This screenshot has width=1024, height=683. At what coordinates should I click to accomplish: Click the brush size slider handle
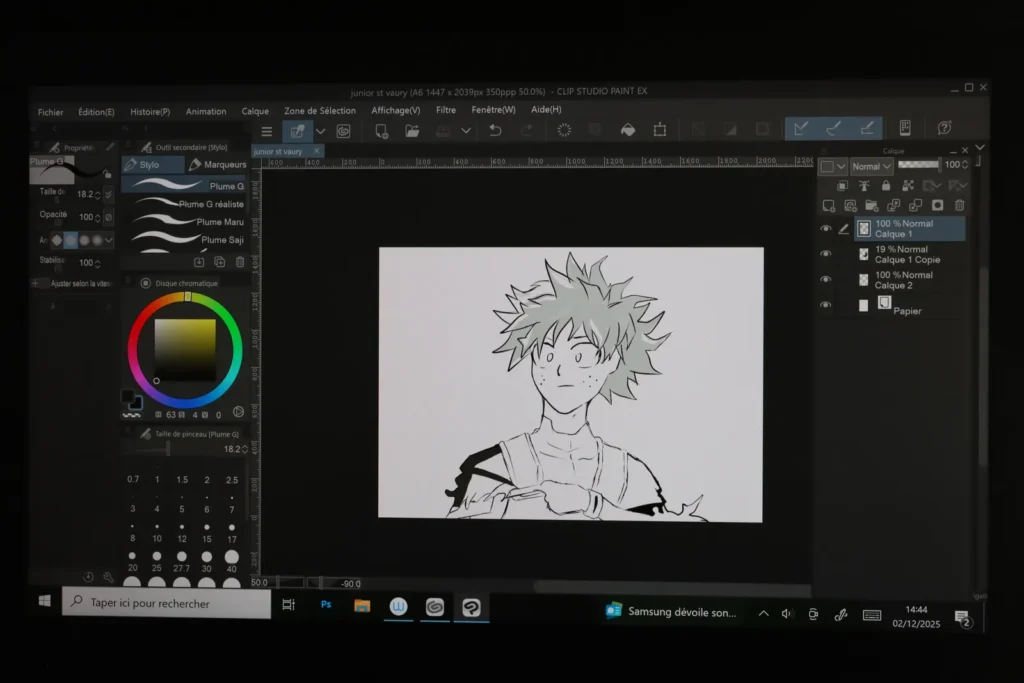click(x=168, y=449)
